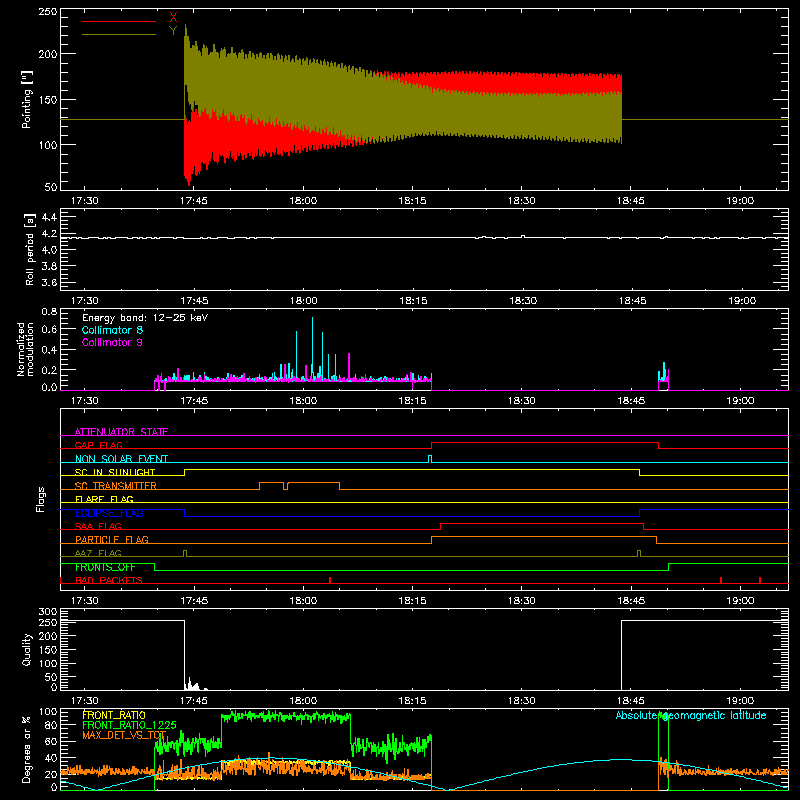Click the first BAD_PACKETS spike after 18:00

click(x=330, y=580)
